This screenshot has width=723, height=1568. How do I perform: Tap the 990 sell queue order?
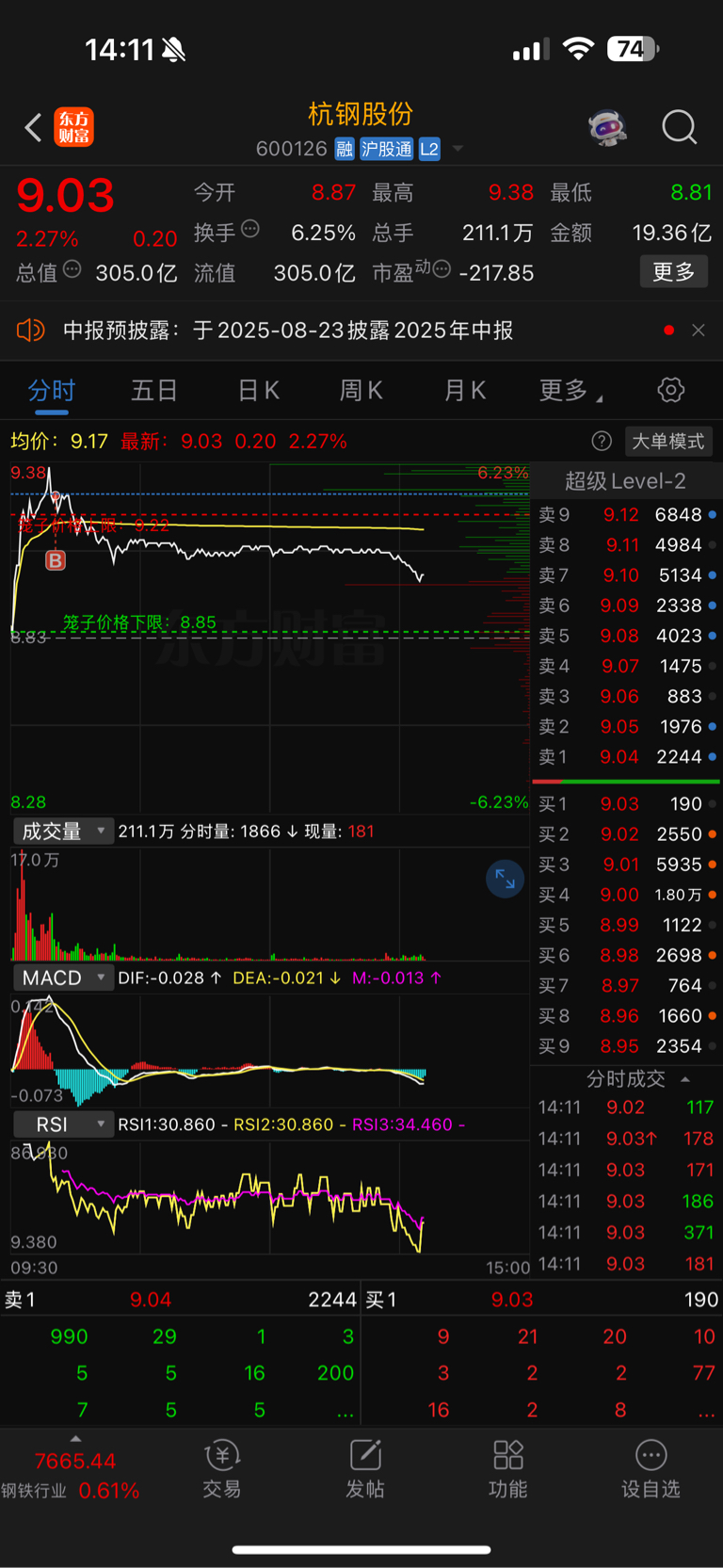coord(69,1336)
